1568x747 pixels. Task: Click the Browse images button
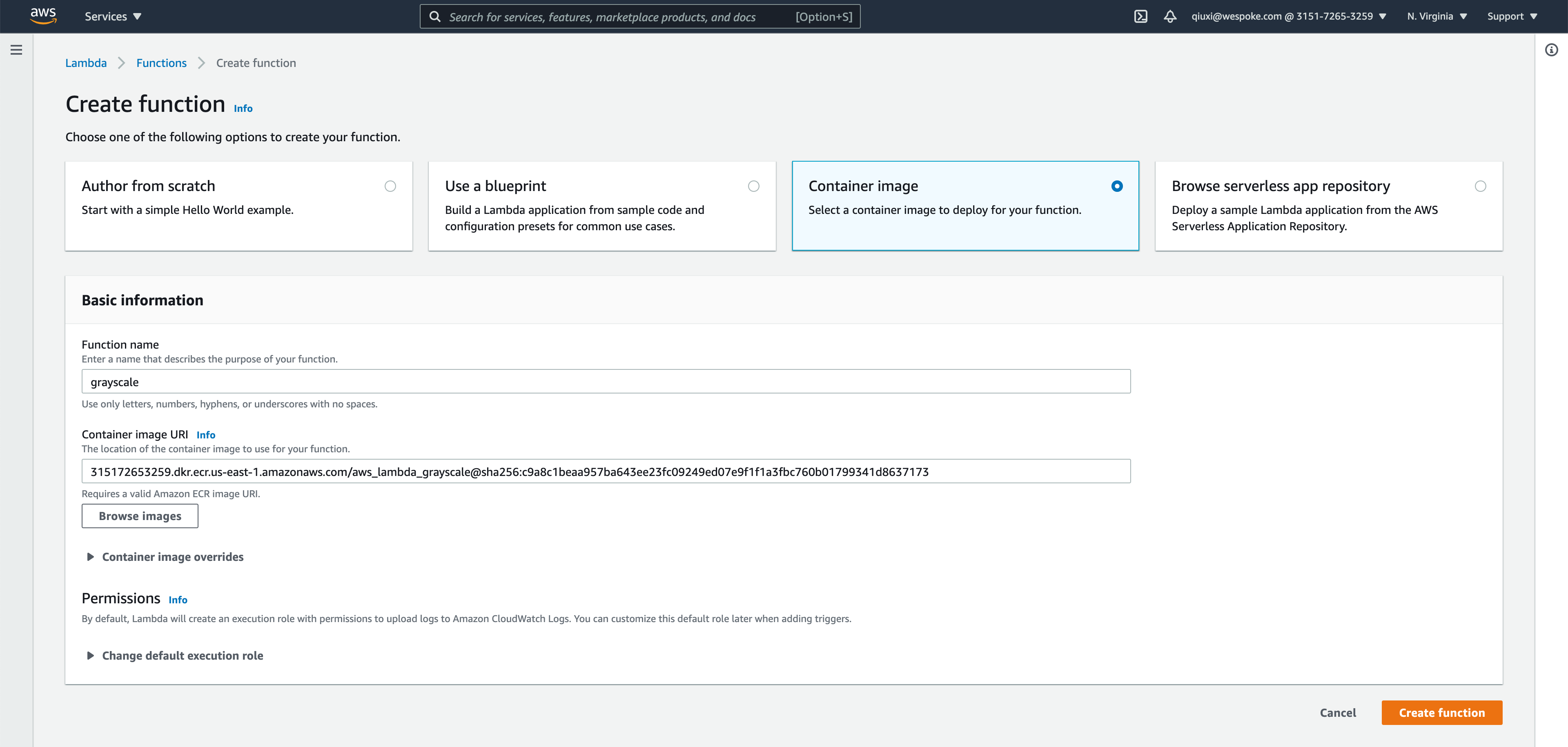pyautogui.click(x=140, y=516)
